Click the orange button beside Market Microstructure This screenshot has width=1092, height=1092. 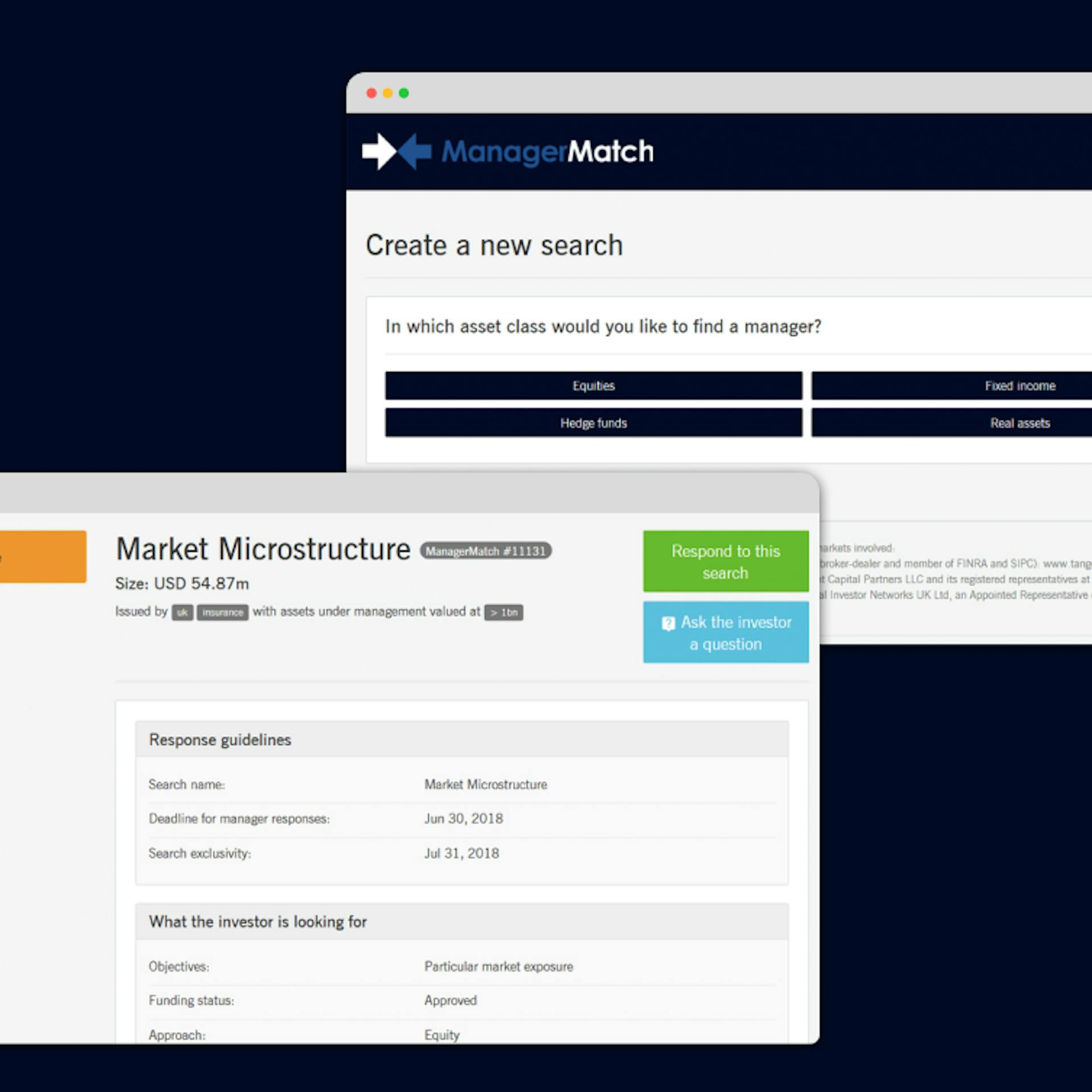pyautogui.click(x=43, y=556)
